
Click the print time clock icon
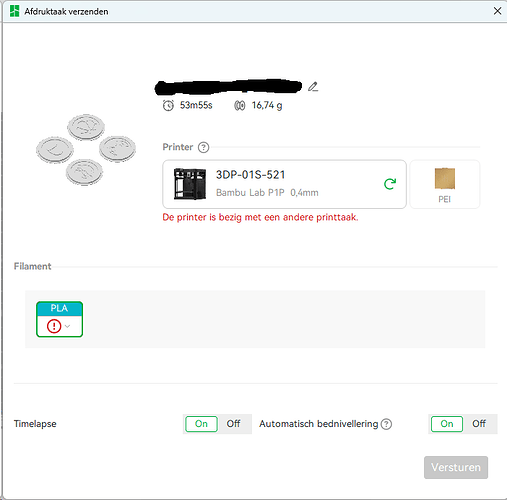tap(168, 106)
